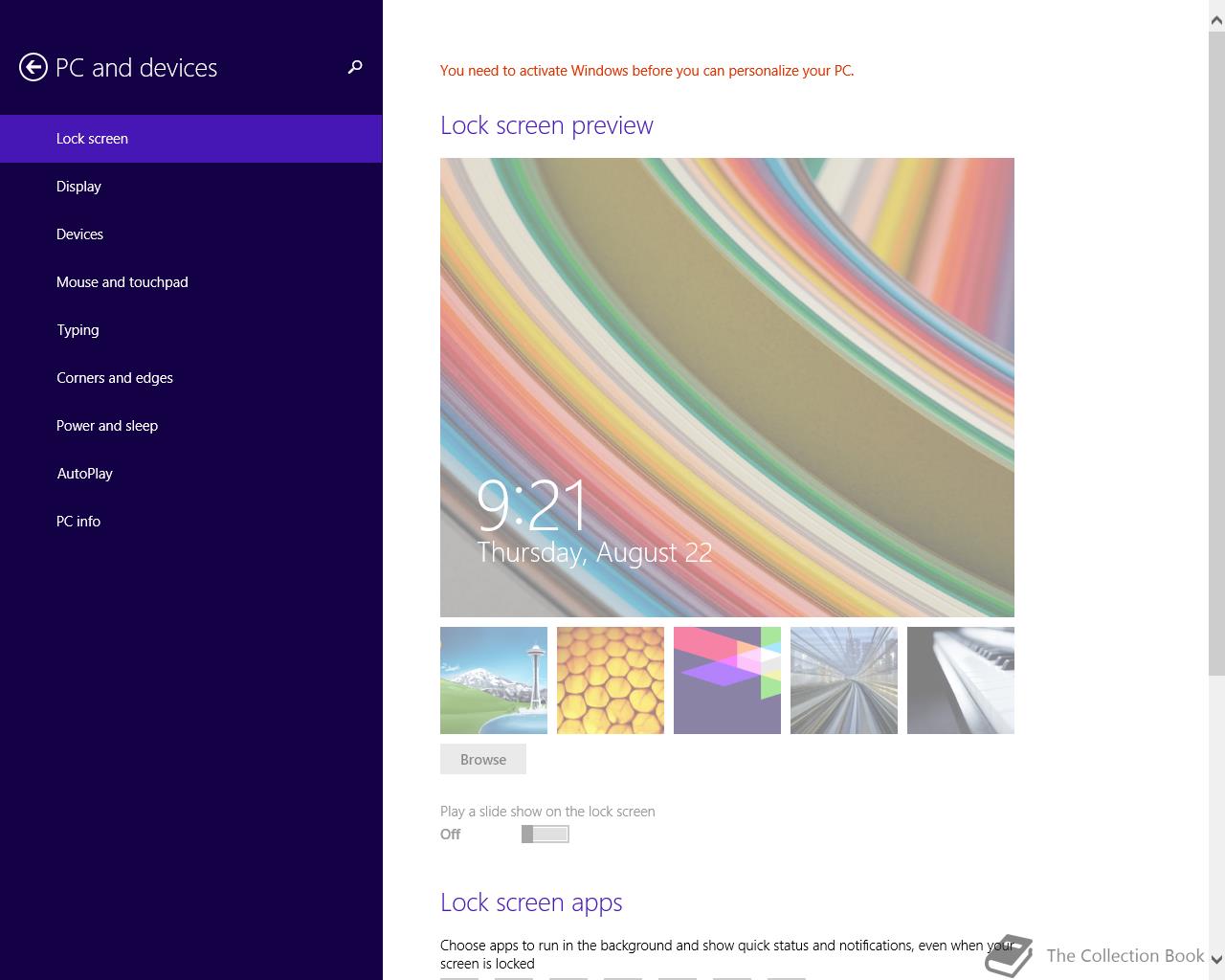
Task: Click the Browse button
Action: click(483, 759)
